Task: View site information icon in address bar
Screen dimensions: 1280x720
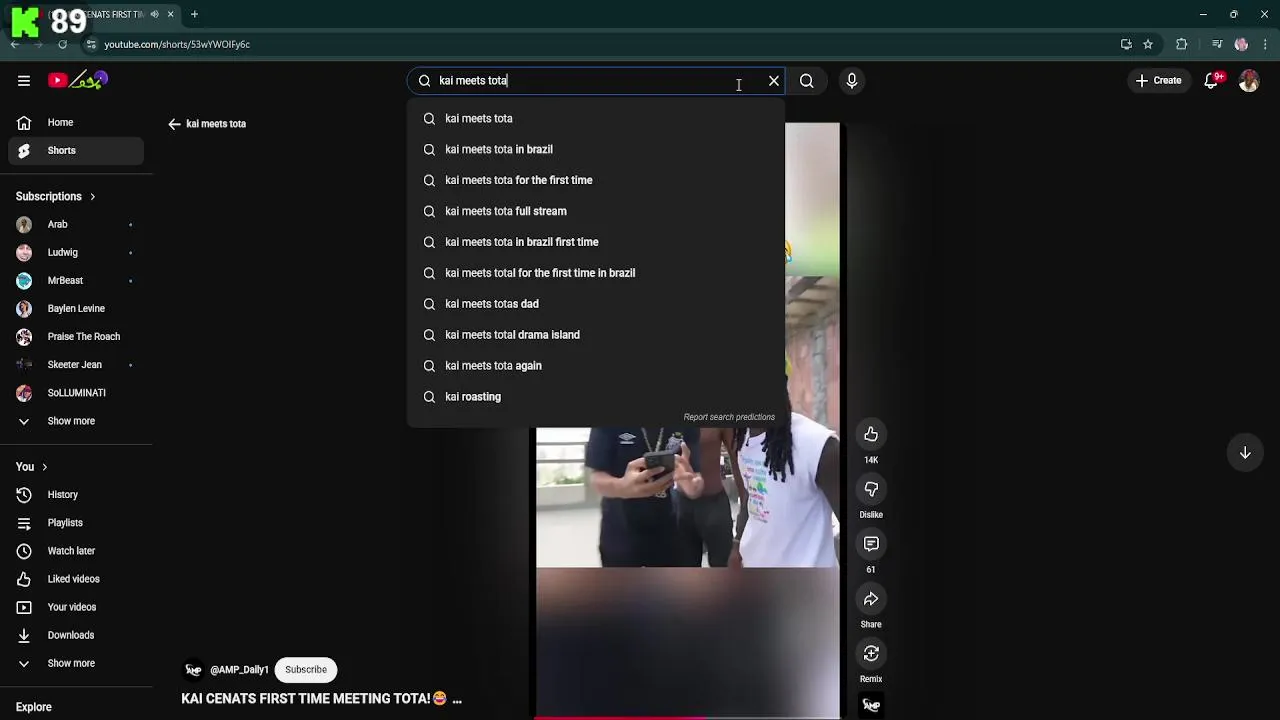Action: tap(91, 44)
